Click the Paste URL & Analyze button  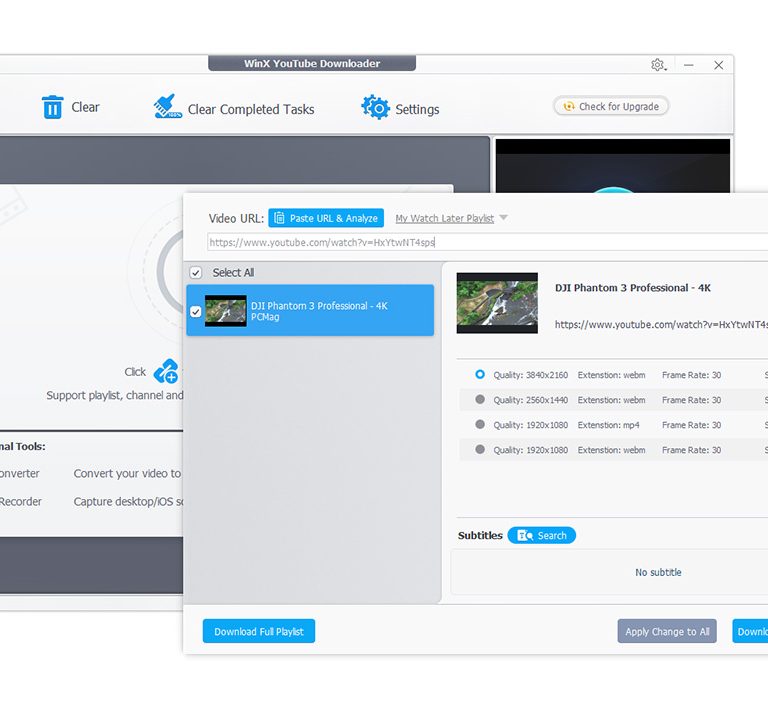click(x=326, y=218)
